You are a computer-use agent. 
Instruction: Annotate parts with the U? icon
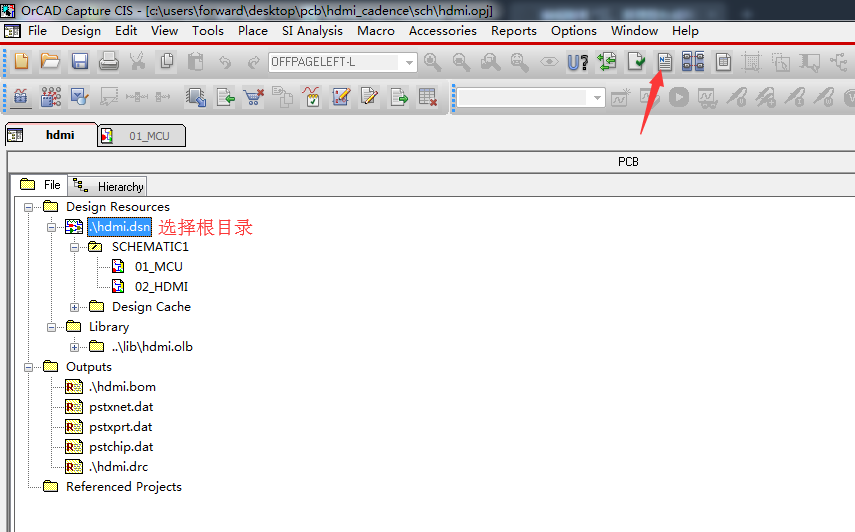pos(577,62)
